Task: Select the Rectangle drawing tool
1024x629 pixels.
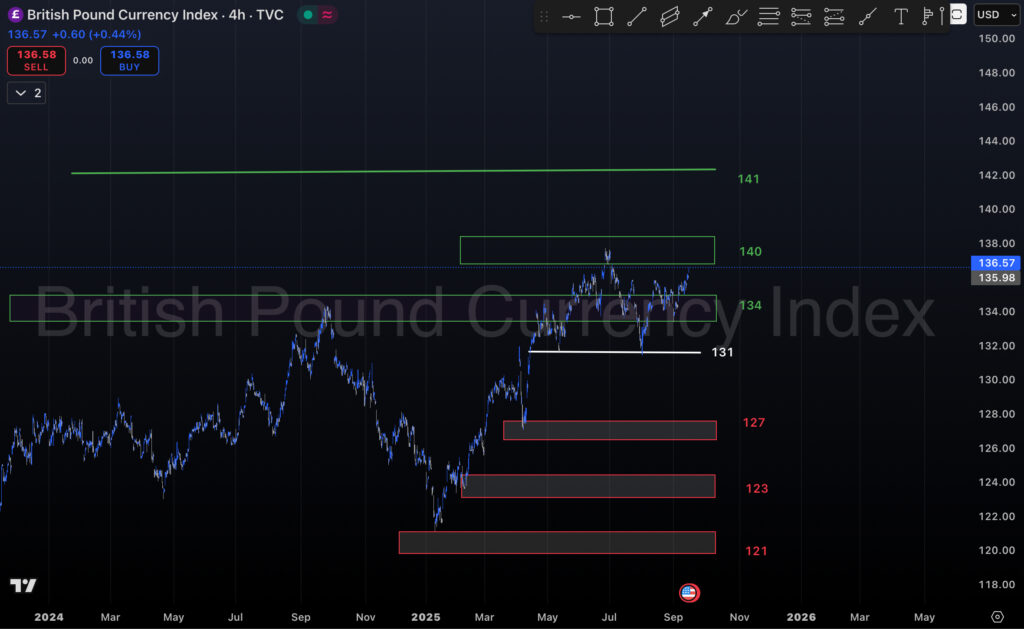Action: tap(604, 16)
